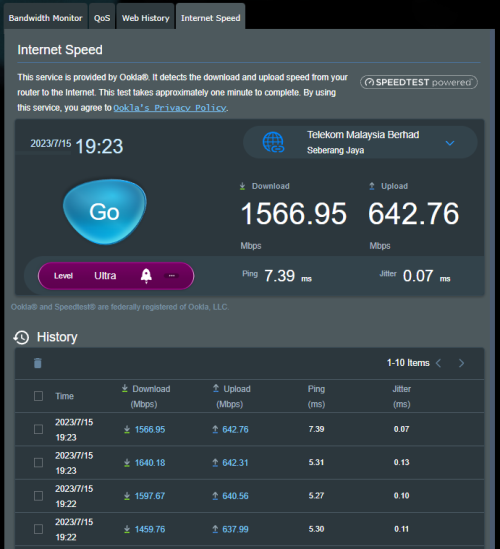The width and height of the screenshot is (500, 549).
Task: Expand the Telekom Malaysia Berhad server dropdown
Action: [450, 143]
